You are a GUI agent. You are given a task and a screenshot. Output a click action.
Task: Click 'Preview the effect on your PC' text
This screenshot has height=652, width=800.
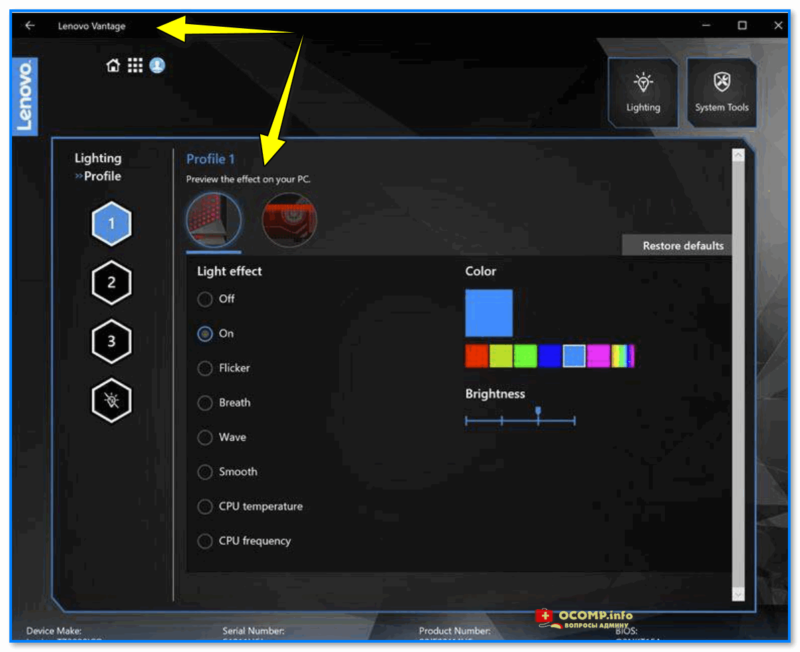coord(248,179)
